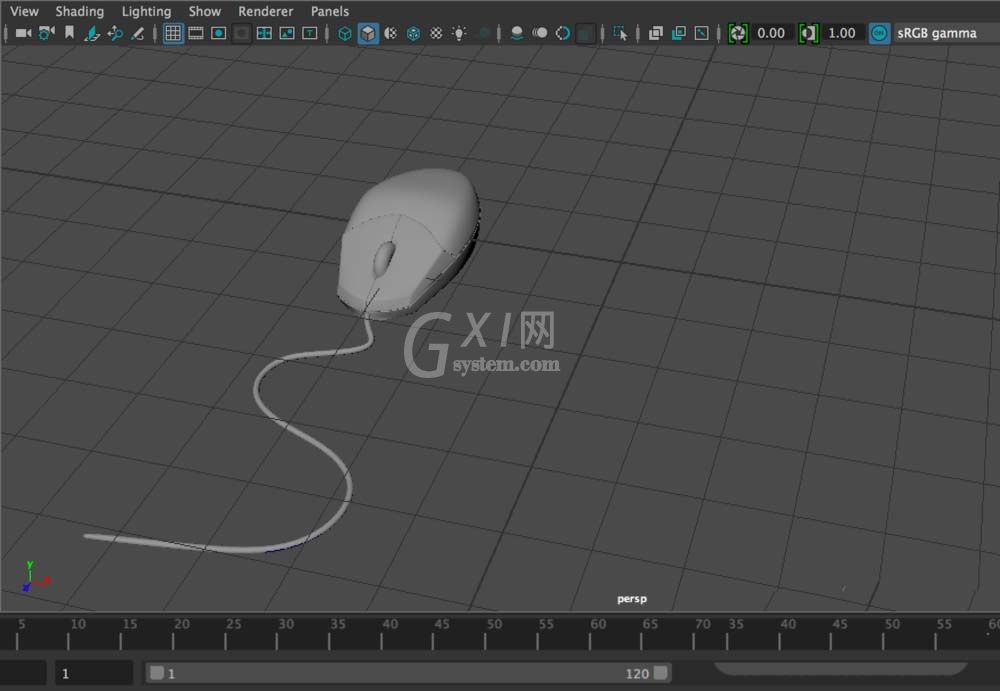
Task: Click the Lock Camera icon
Action: click(47, 33)
